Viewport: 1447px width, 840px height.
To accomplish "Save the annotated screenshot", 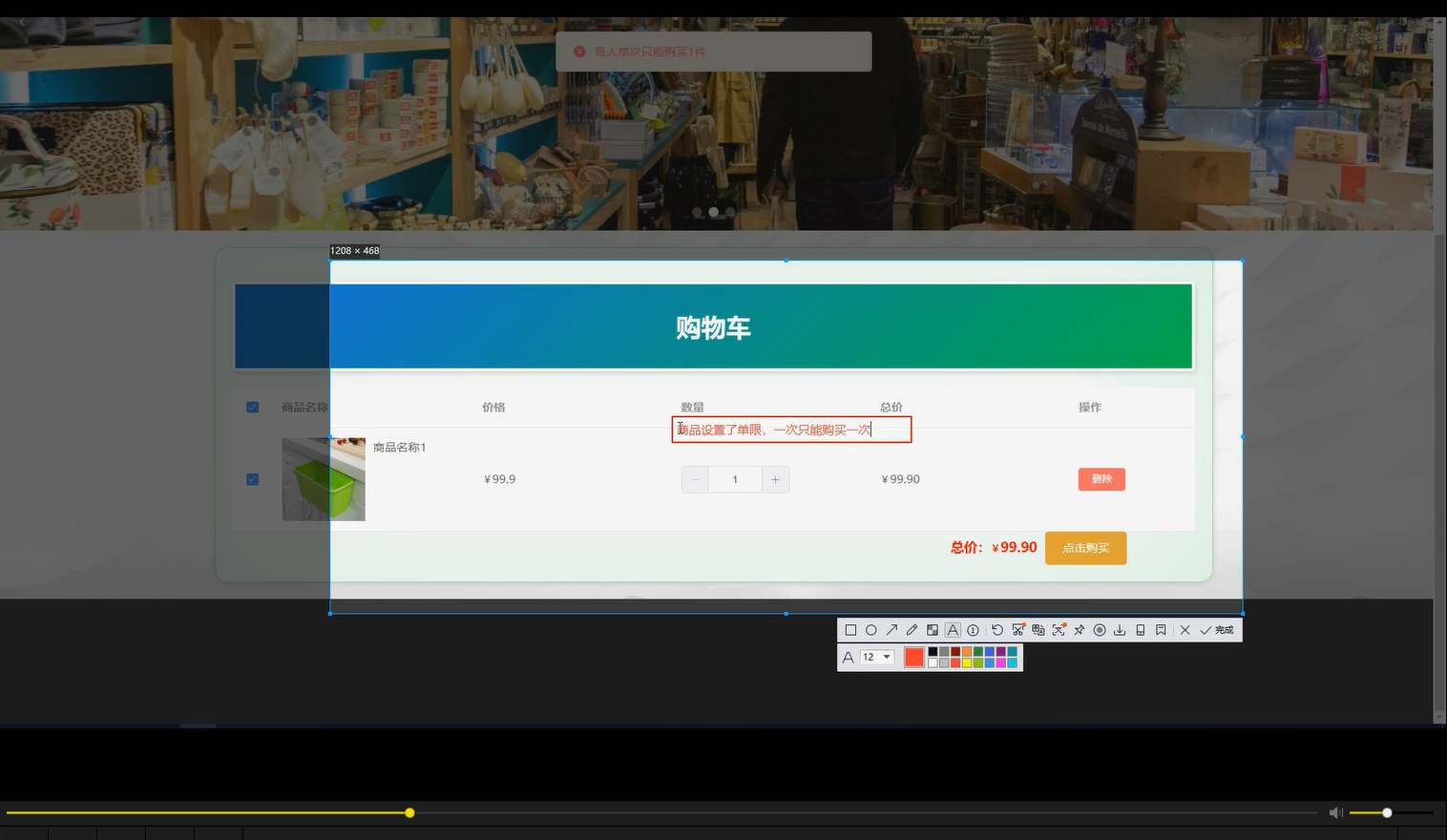I will 1120,630.
